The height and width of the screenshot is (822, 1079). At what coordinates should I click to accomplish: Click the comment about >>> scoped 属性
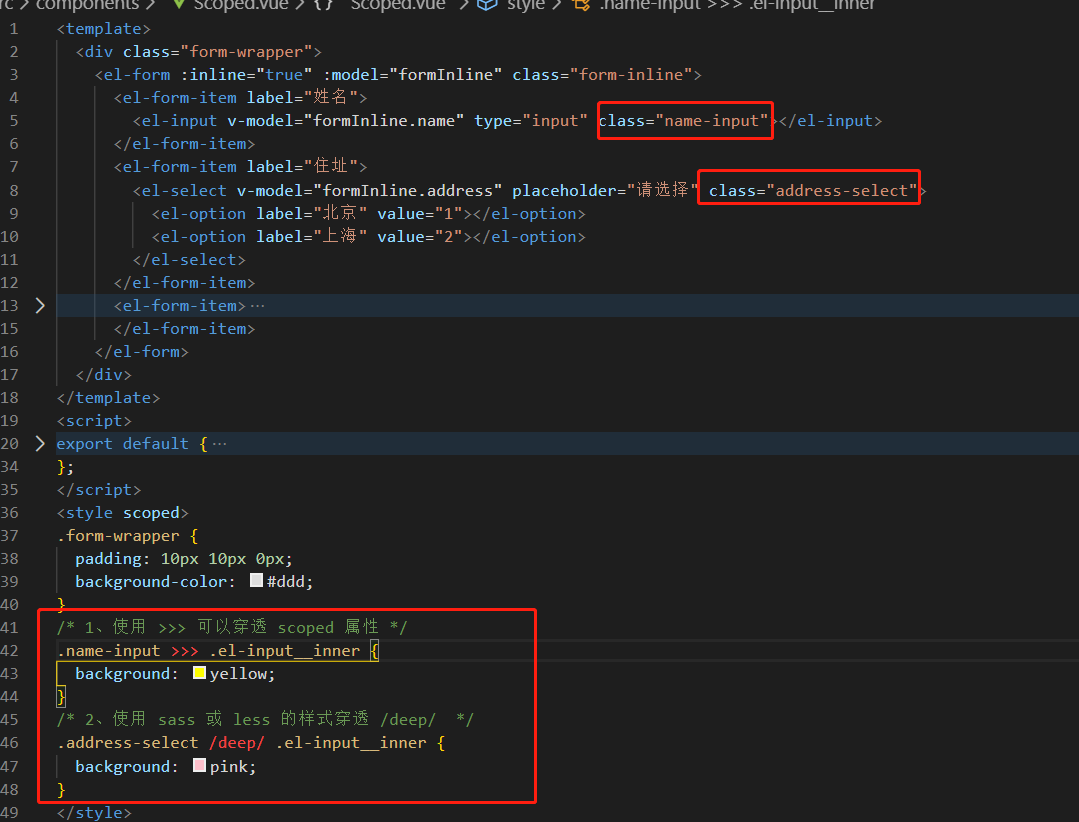click(x=232, y=627)
